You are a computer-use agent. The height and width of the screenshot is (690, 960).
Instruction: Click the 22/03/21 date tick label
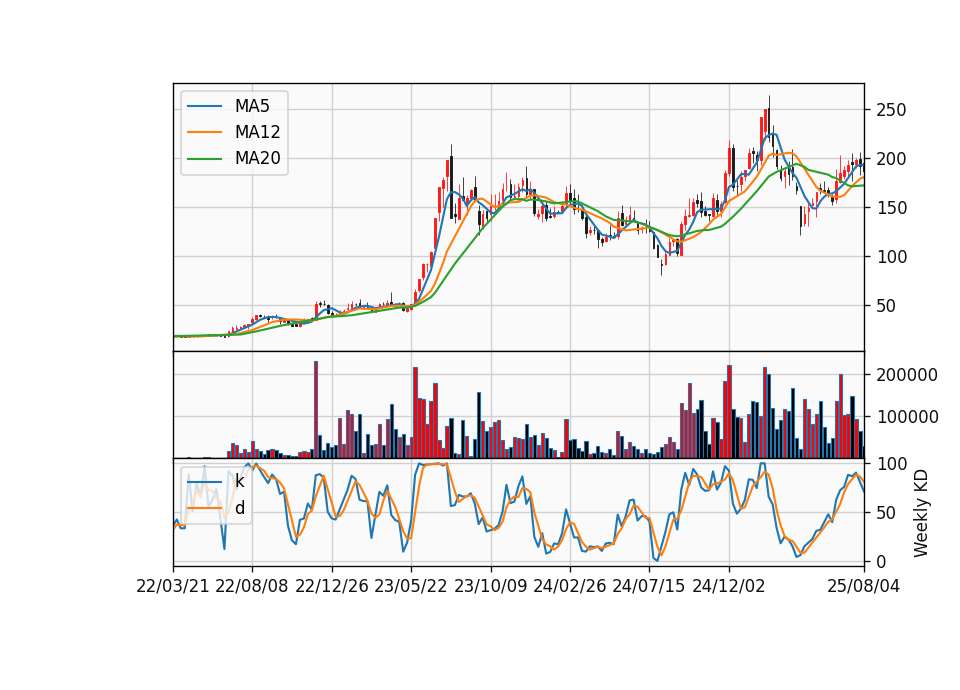pos(173,586)
